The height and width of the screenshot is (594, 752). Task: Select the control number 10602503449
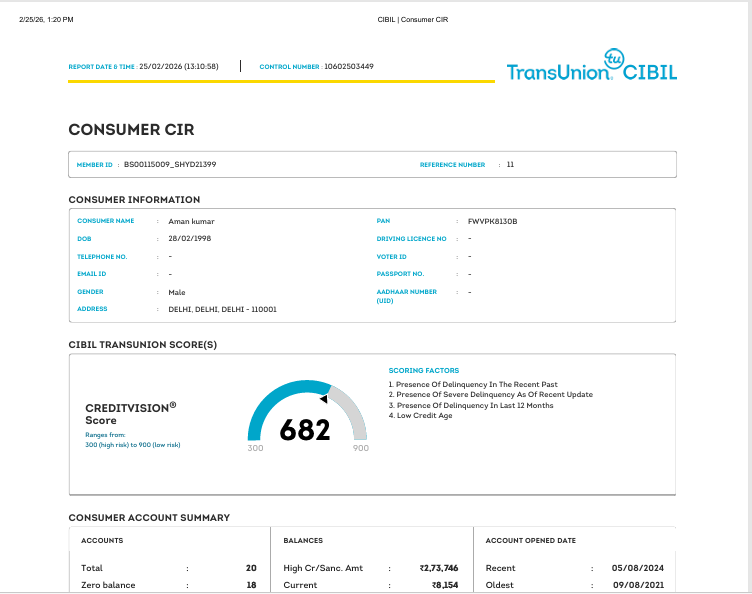[x=349, y=66]
